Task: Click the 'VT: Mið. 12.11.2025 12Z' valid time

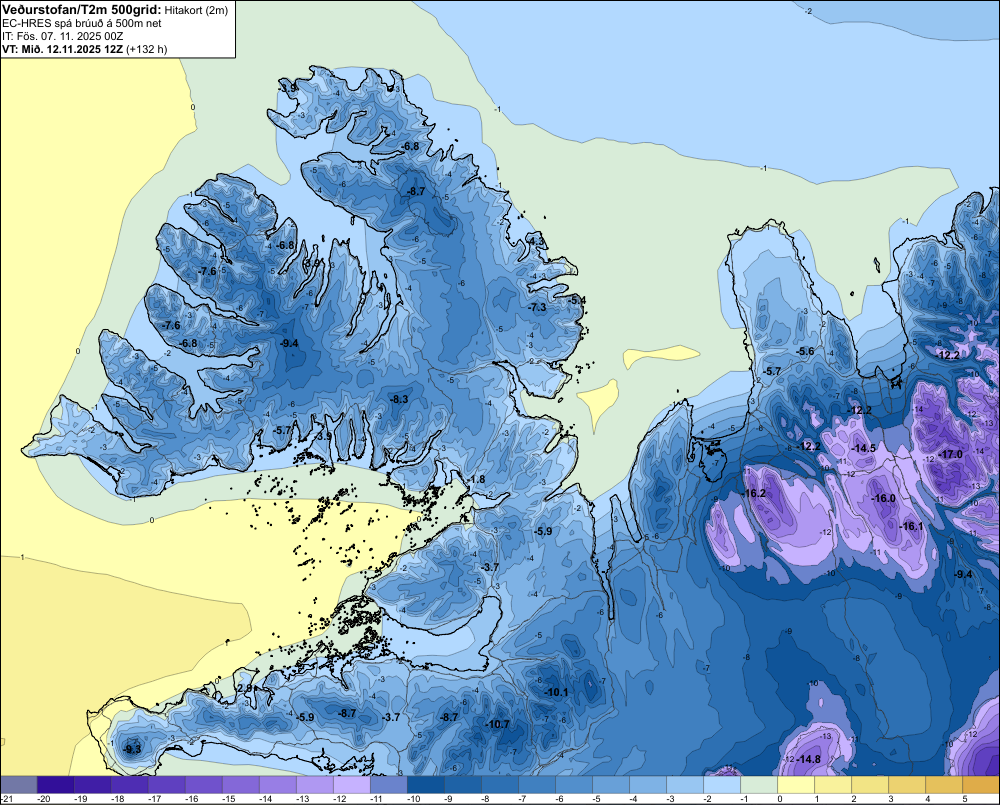Action: pos(62,49)
